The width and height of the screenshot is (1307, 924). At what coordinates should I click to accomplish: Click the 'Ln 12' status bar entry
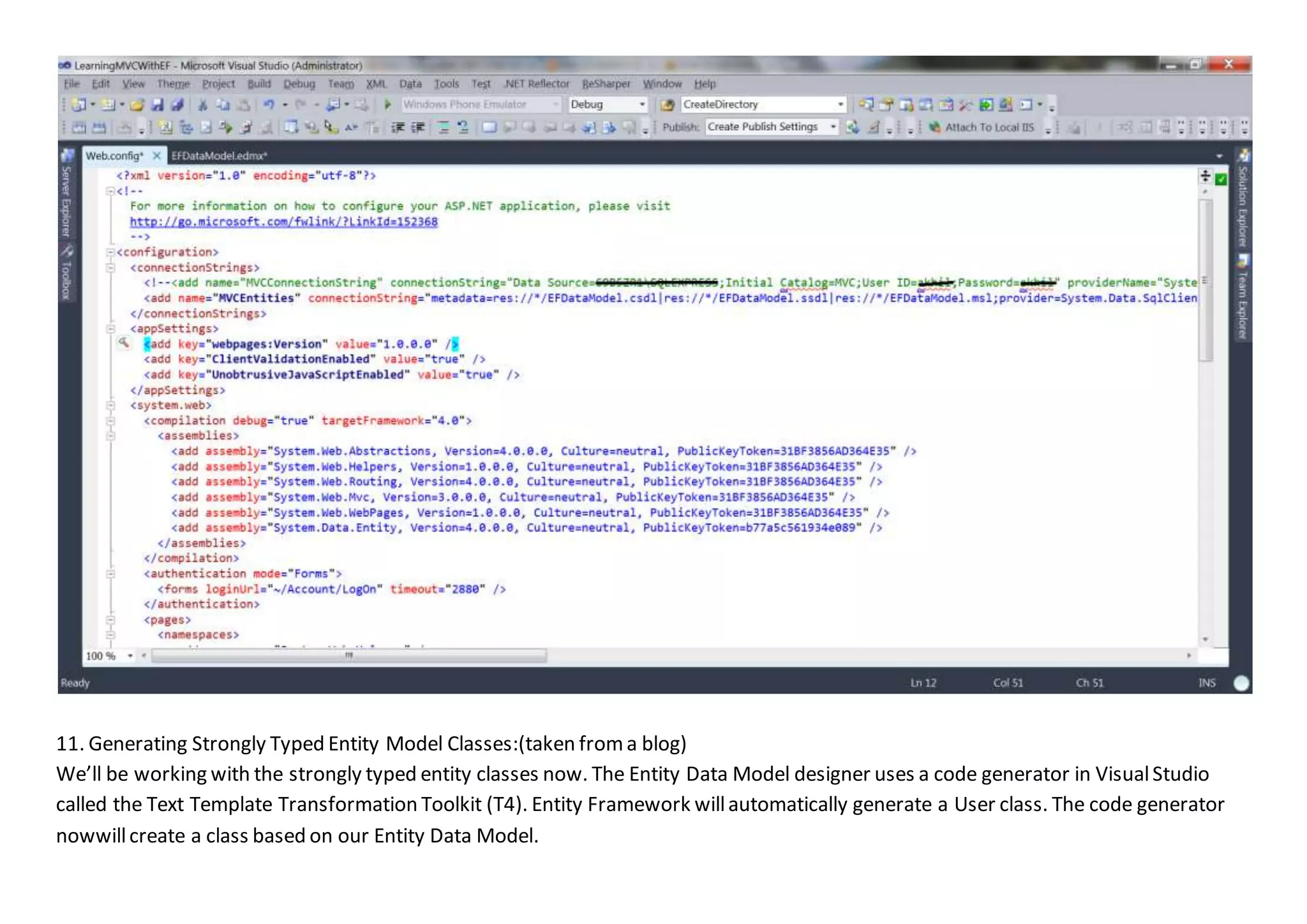923,683
